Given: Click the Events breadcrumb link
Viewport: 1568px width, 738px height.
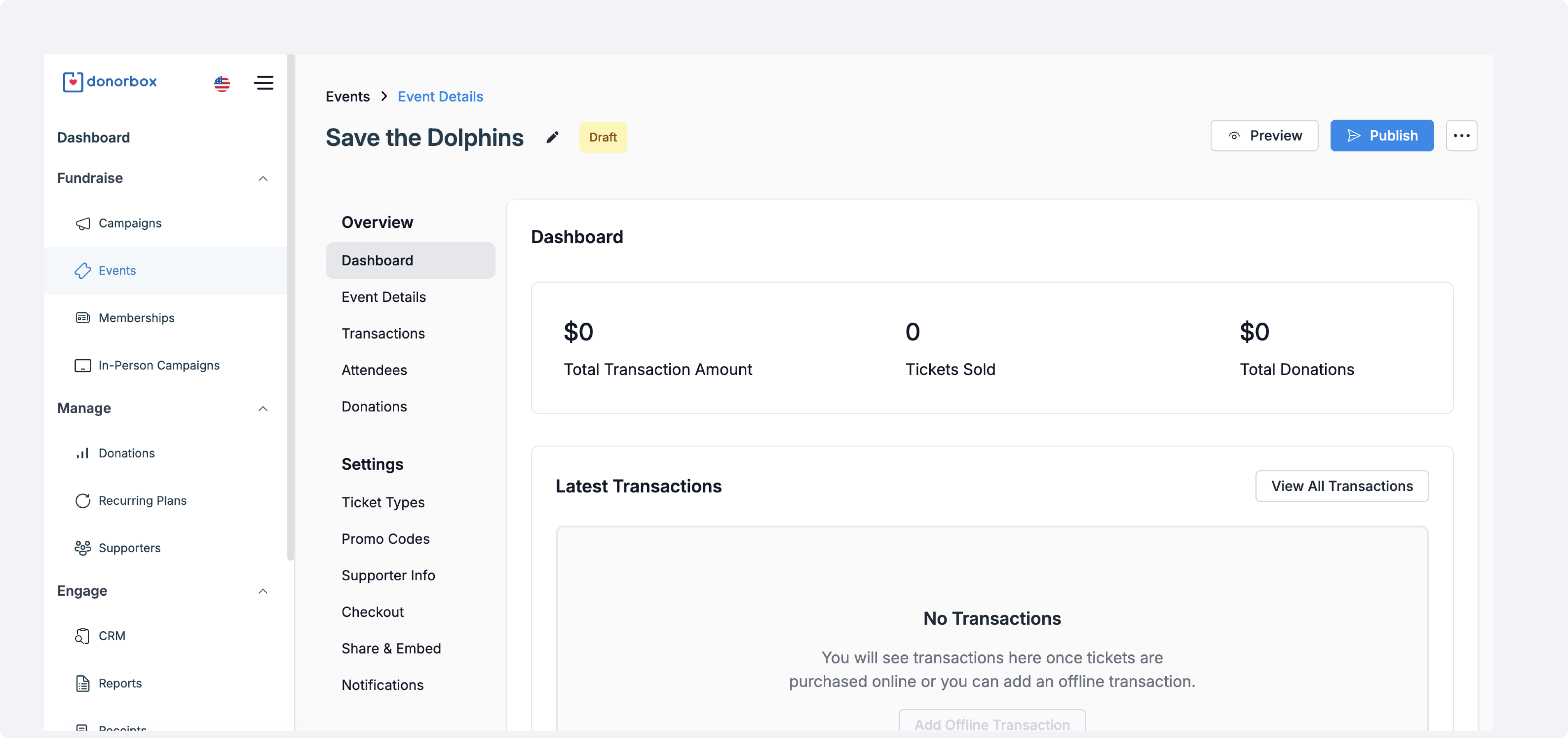Looking at the screenshot, I should point(348,96).
